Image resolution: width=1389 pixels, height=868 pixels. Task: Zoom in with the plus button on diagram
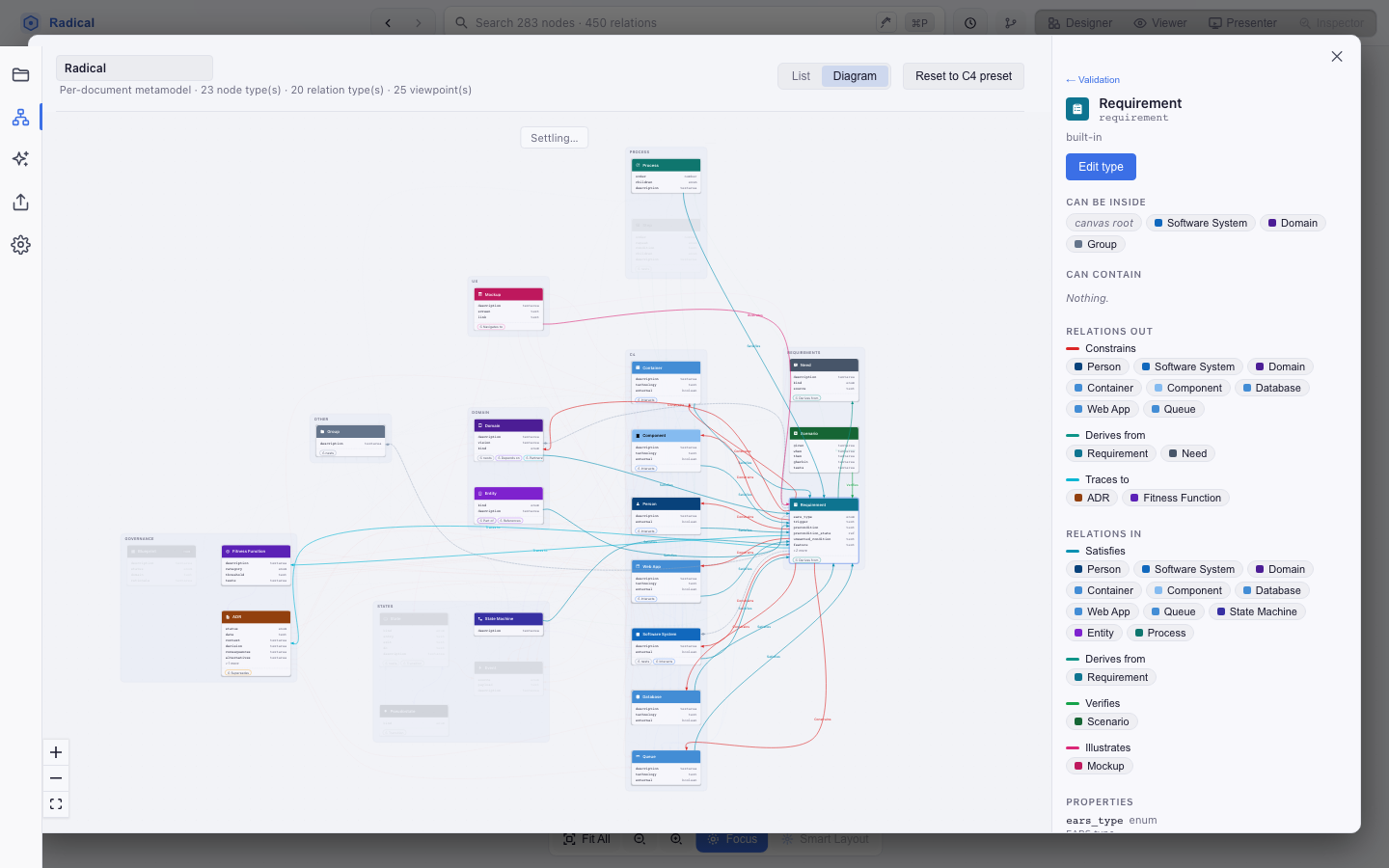click(56, 752)
